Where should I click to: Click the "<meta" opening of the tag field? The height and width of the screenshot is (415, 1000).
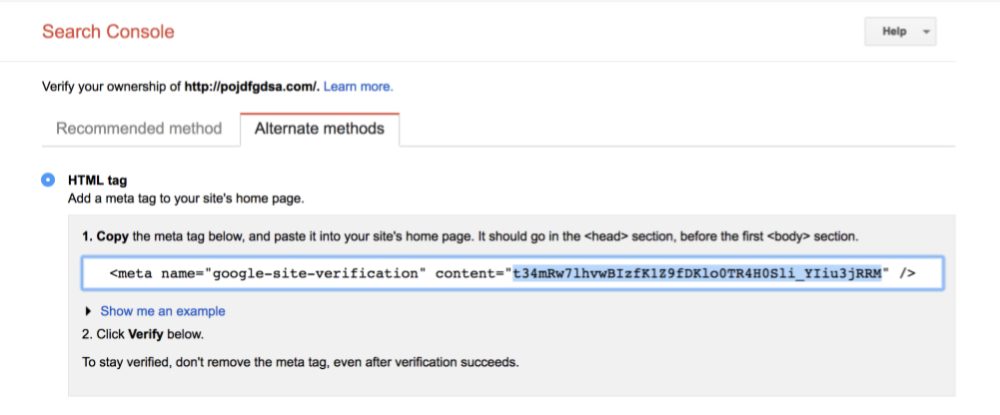pyautogui.click(x=131, y=273)
